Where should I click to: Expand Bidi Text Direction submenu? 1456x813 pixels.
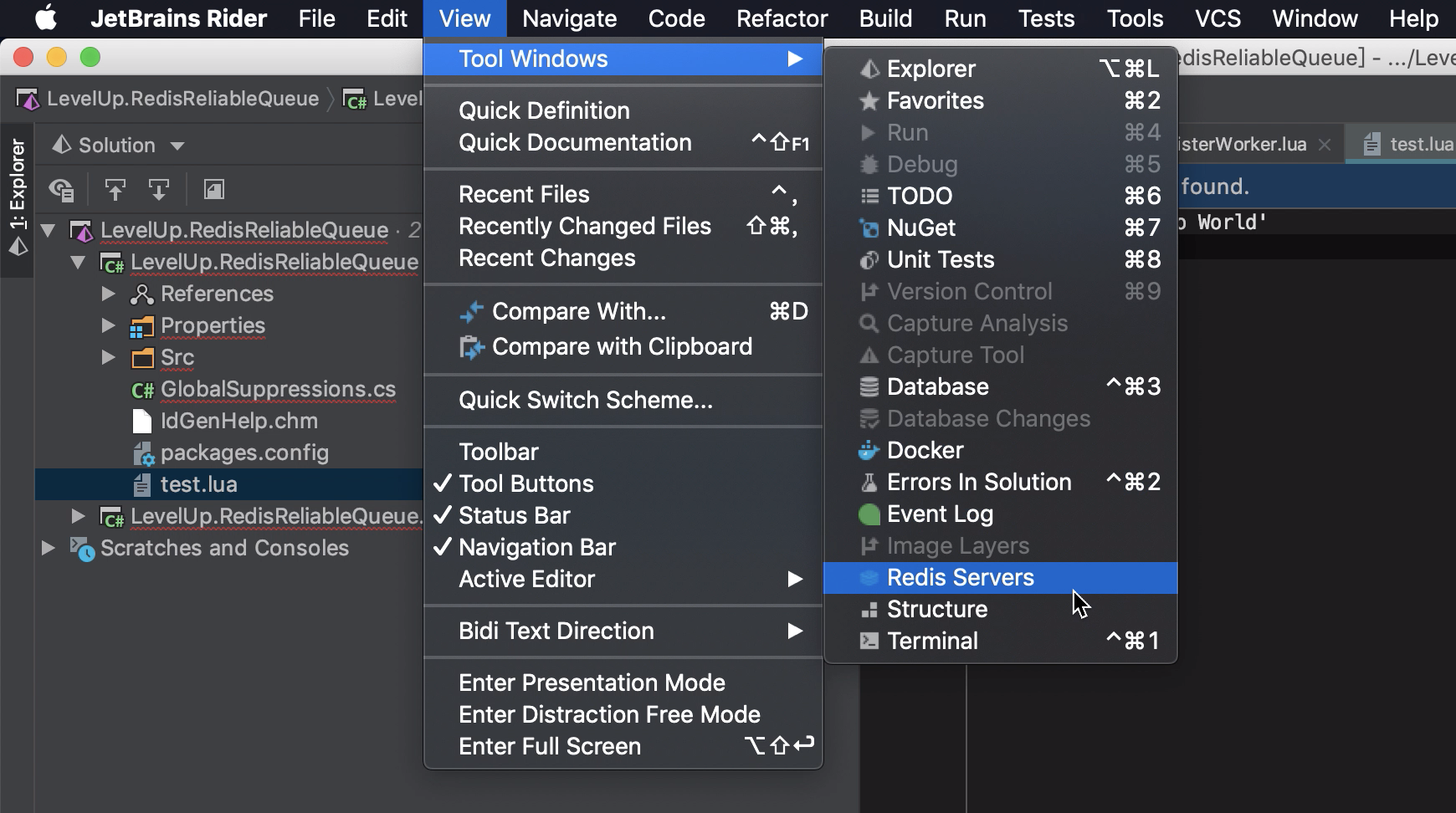click(623, 631)
